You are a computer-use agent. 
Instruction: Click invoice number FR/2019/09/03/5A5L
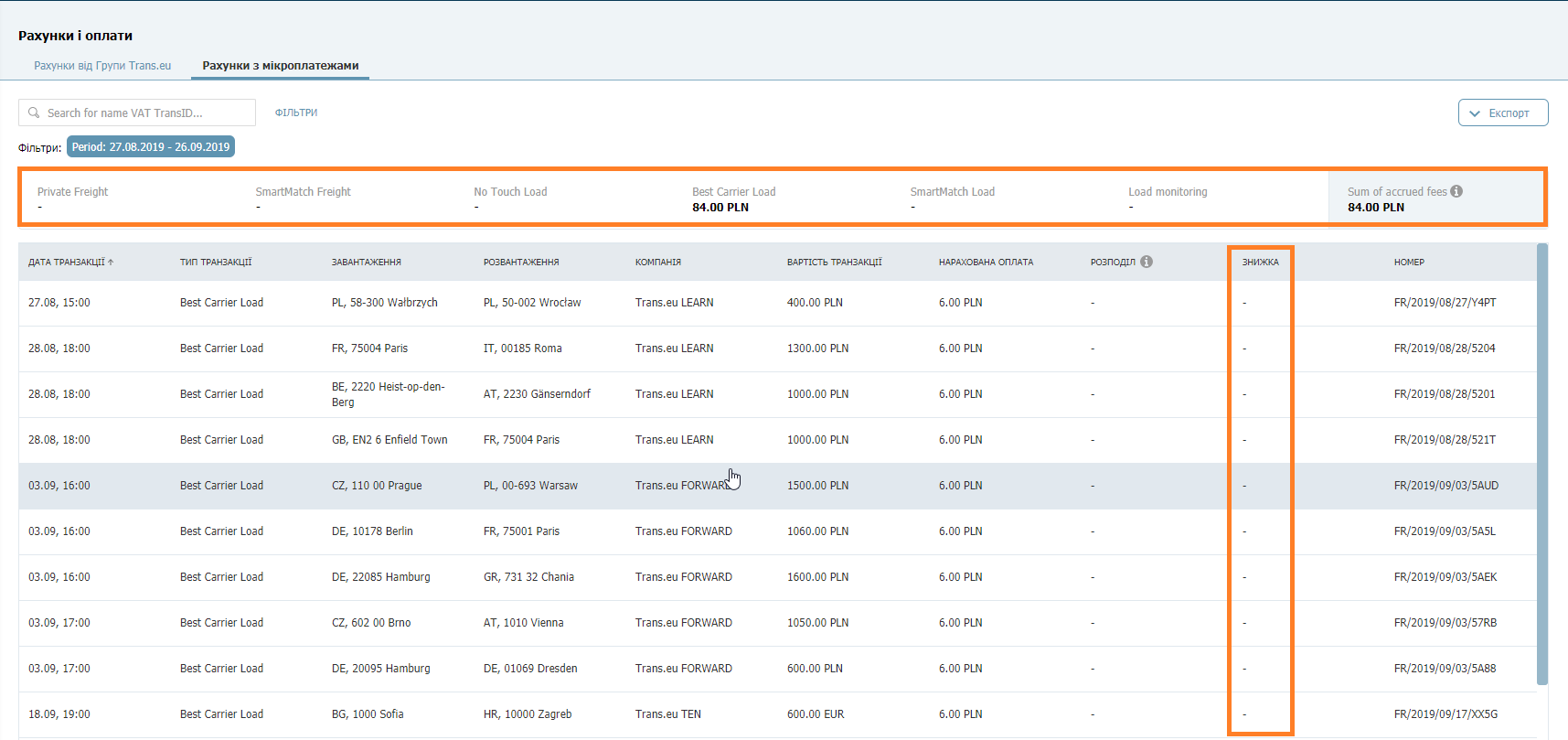point(1445,531)
